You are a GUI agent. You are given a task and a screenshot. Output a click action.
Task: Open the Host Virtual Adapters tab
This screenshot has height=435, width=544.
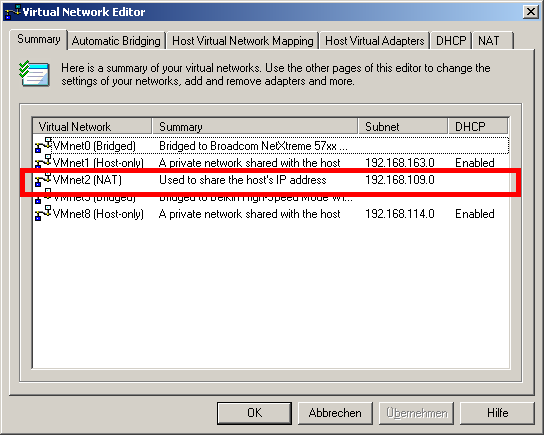click(x=374, y=41)
